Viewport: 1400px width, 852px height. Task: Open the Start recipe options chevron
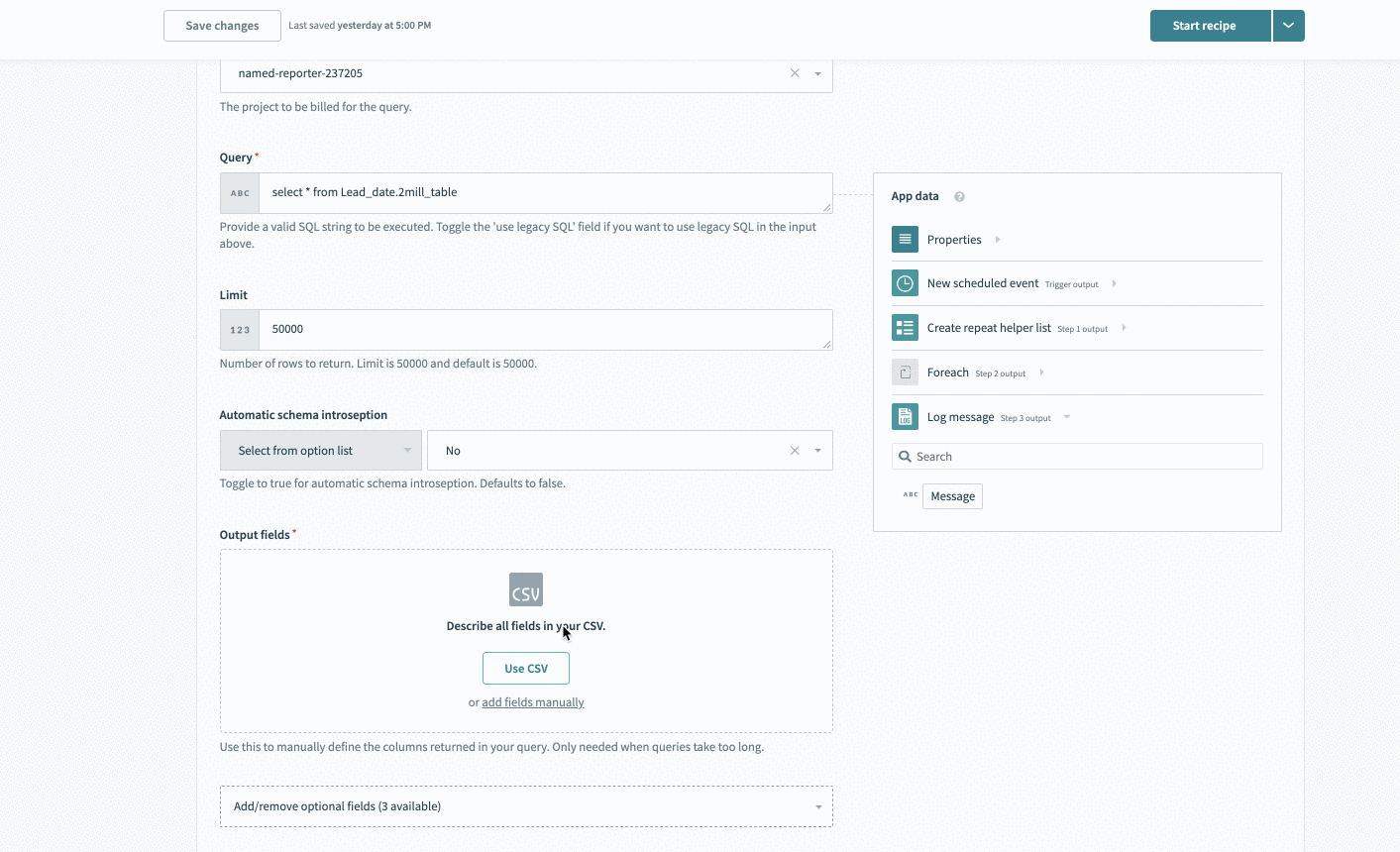click(x=1288, y=25)
